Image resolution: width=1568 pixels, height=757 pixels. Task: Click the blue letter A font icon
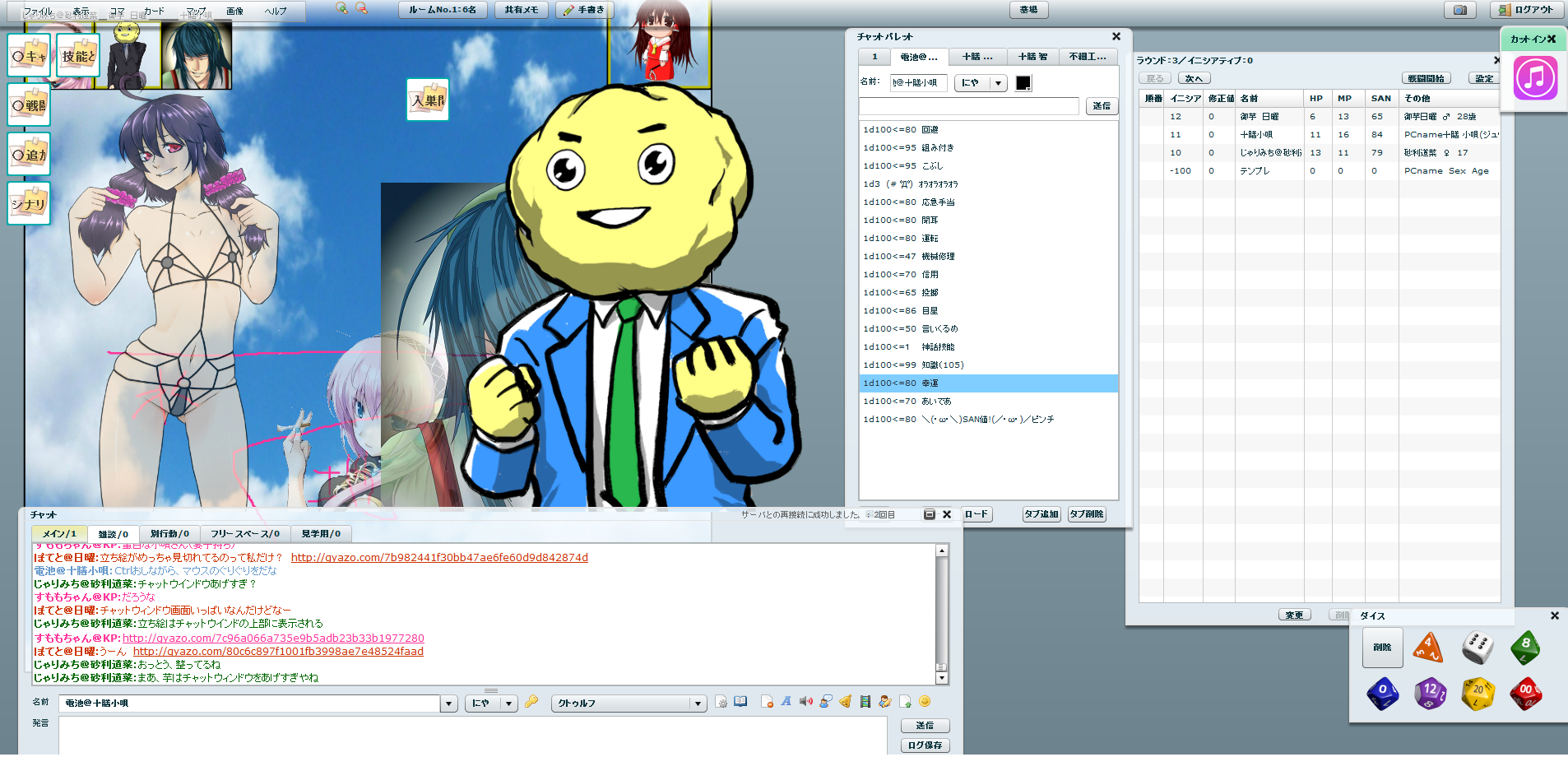click(x=786, y=702)
